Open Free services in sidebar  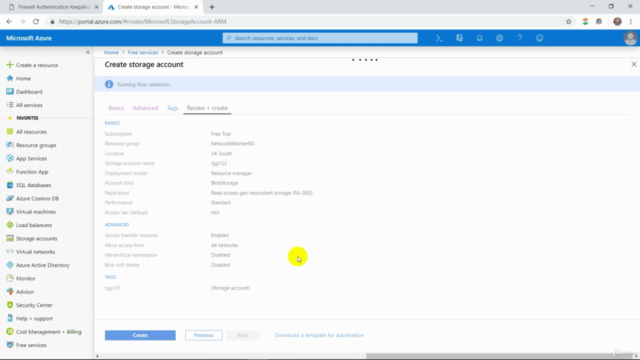[31, 345]
